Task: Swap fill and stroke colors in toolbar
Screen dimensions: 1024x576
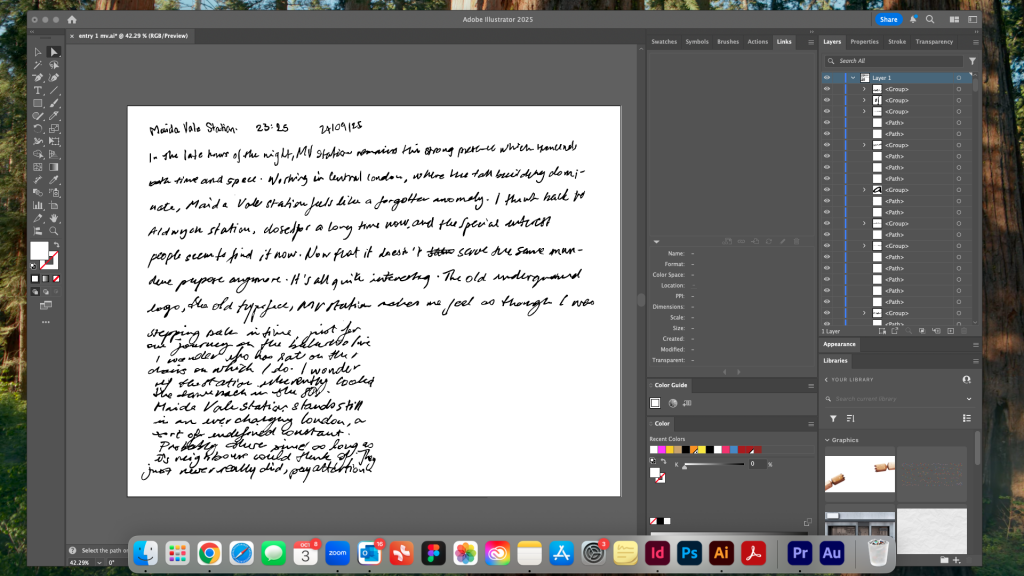Action: (x=55, y=243)
